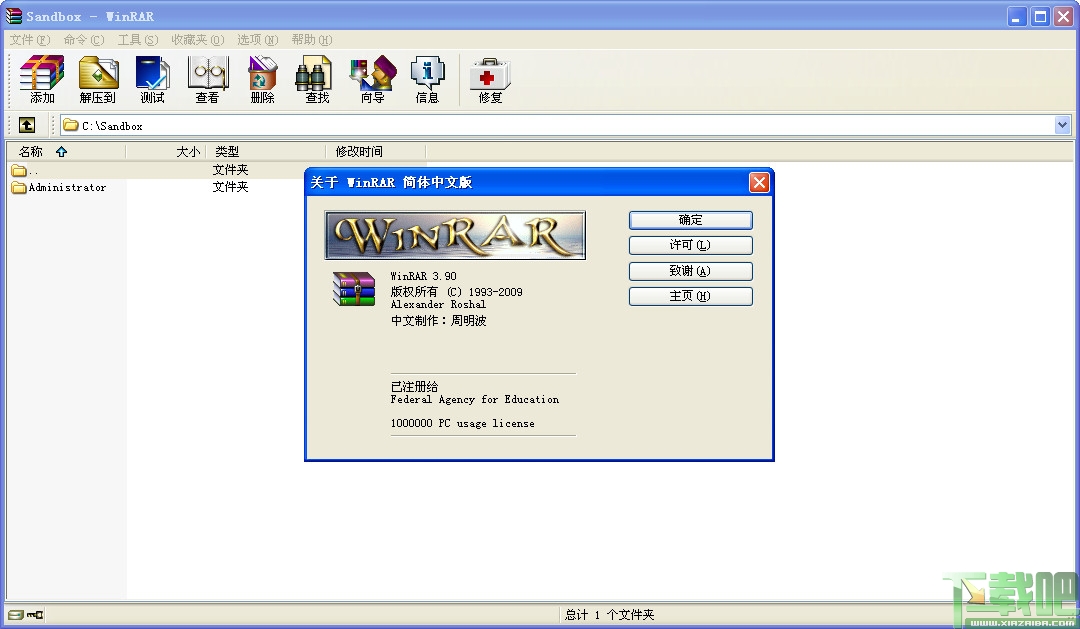Expand the address path dropdown

pos(1062,125)
